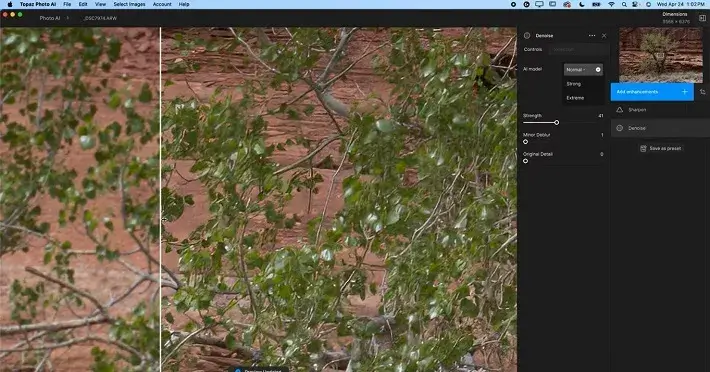Click the display mirroring icon in menu bar
This screenshot has height=372, width=710.
click(x=539, y=4)
